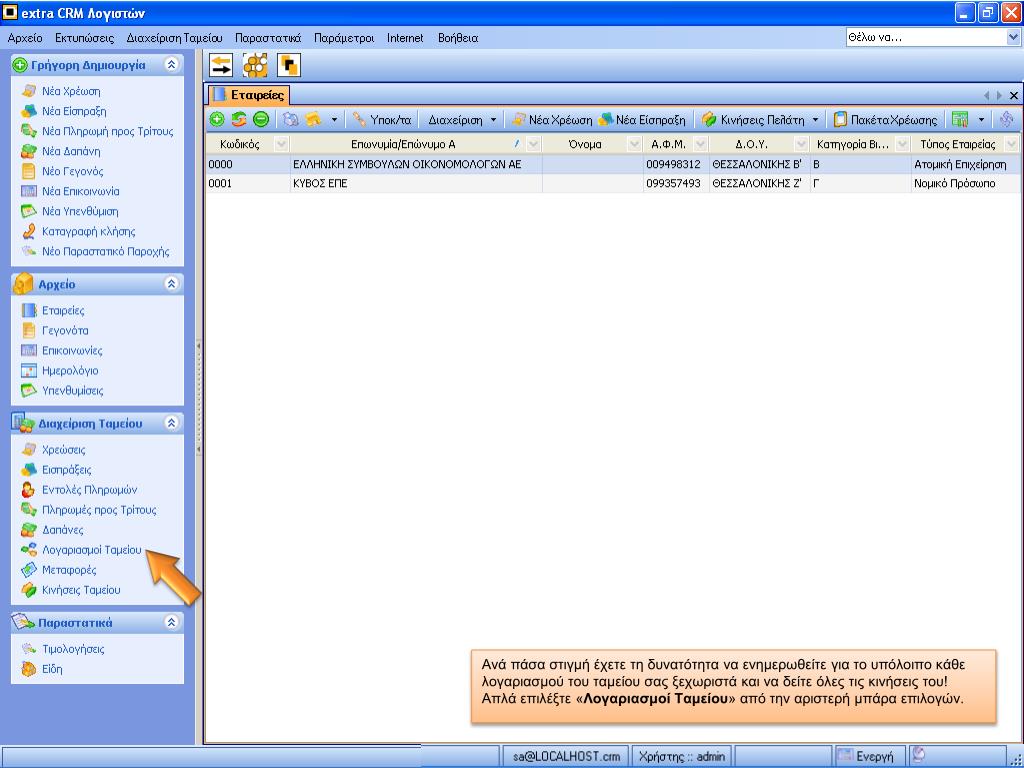Open the Εκτυπώσεις menu

click(x=84, y=38)
